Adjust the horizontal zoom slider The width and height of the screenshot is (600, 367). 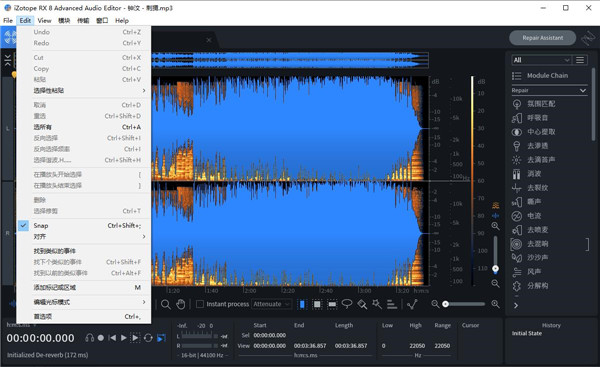(465, 304)
